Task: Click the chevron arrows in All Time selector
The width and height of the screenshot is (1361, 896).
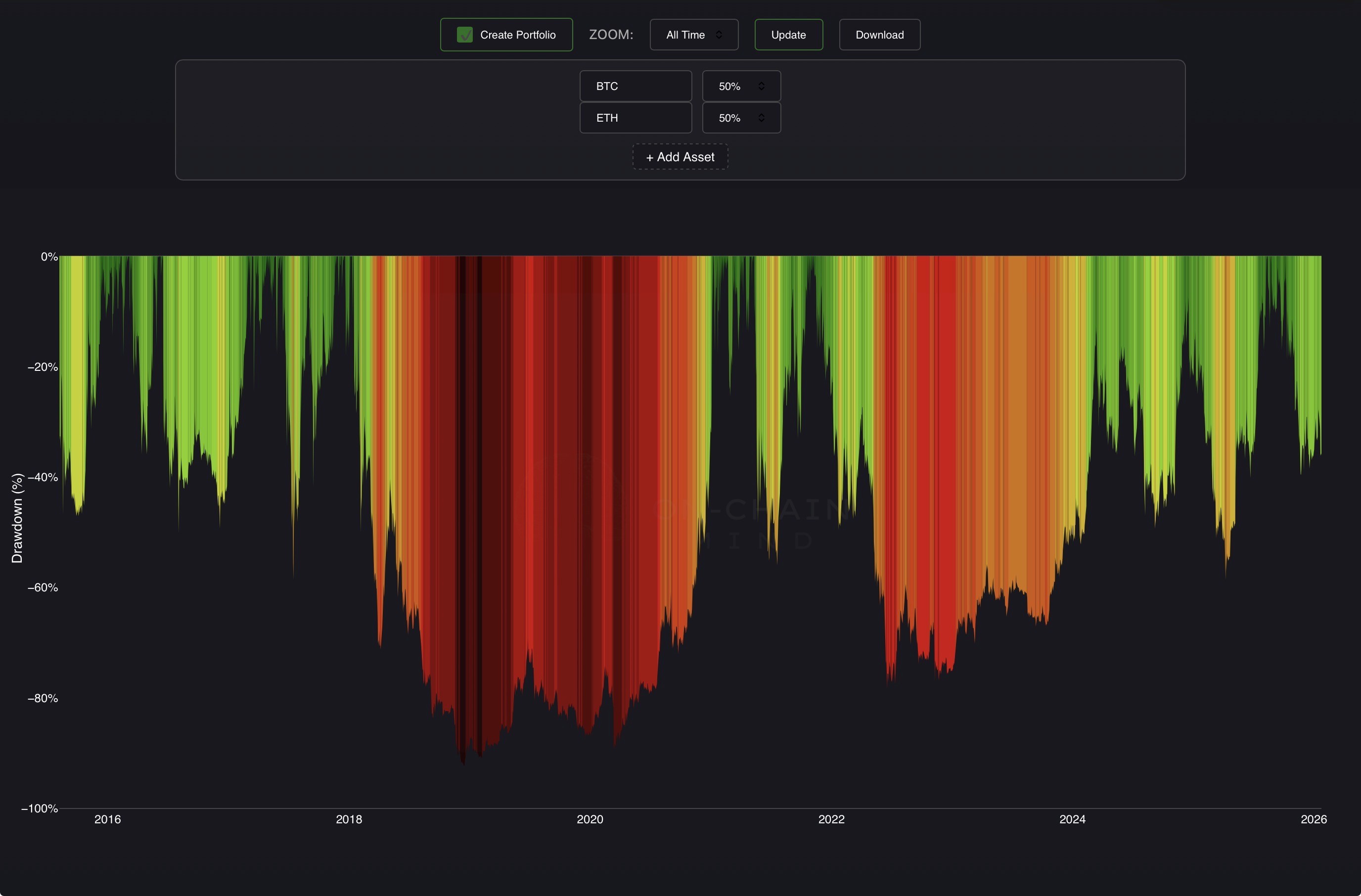Action: (719, 35)
